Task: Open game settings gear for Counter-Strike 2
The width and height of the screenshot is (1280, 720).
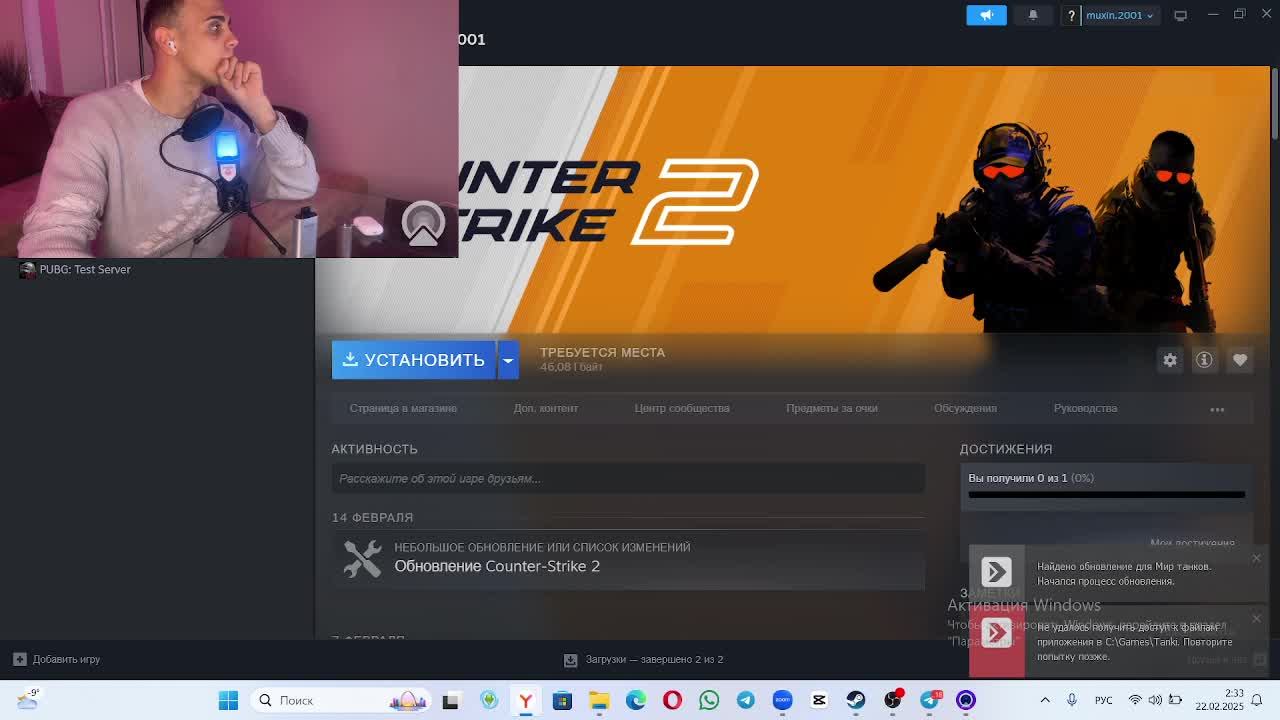Action: pos(1170,360)
